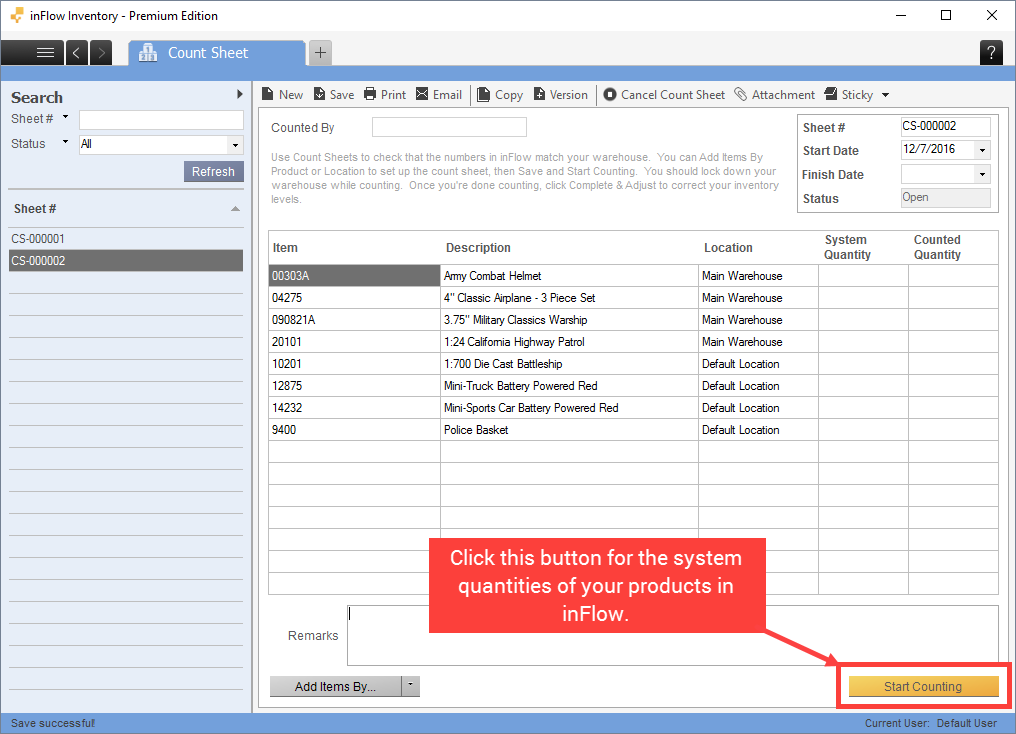Click the Start Date 12/7/2016 field
1016x734 pixels.
(x=938, y=150)
